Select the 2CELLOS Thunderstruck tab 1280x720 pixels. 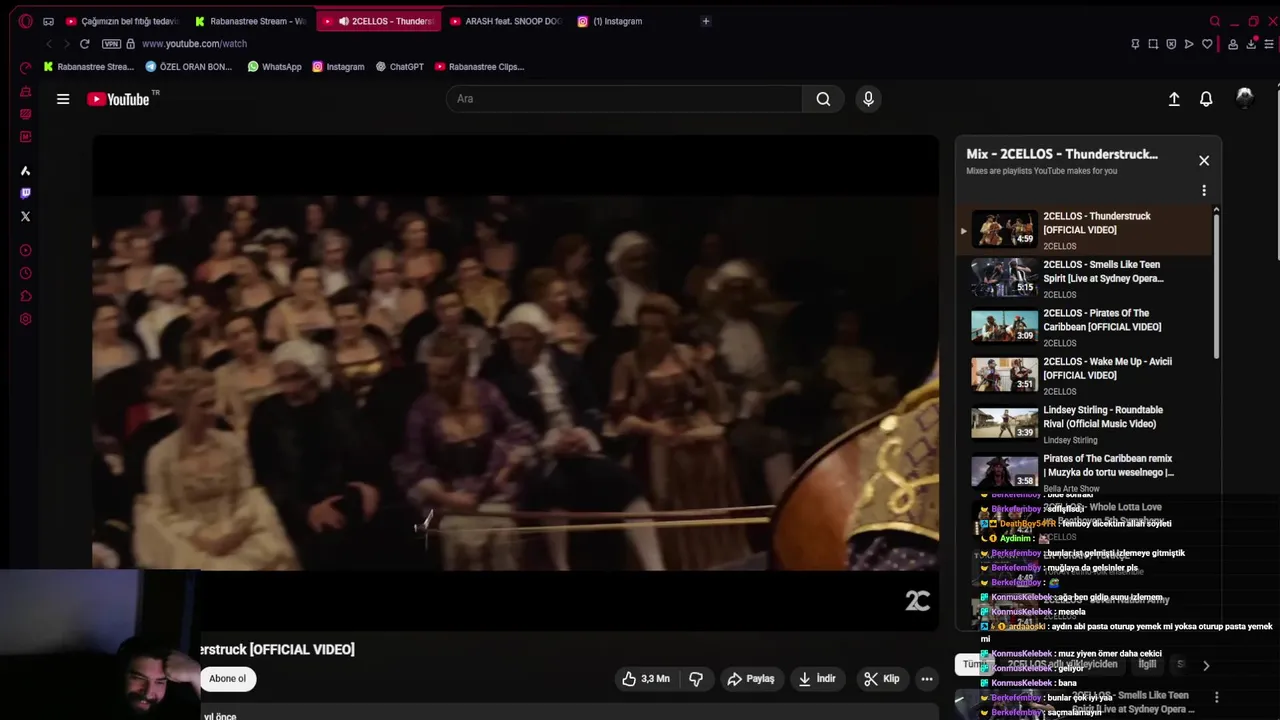[379, 21]
